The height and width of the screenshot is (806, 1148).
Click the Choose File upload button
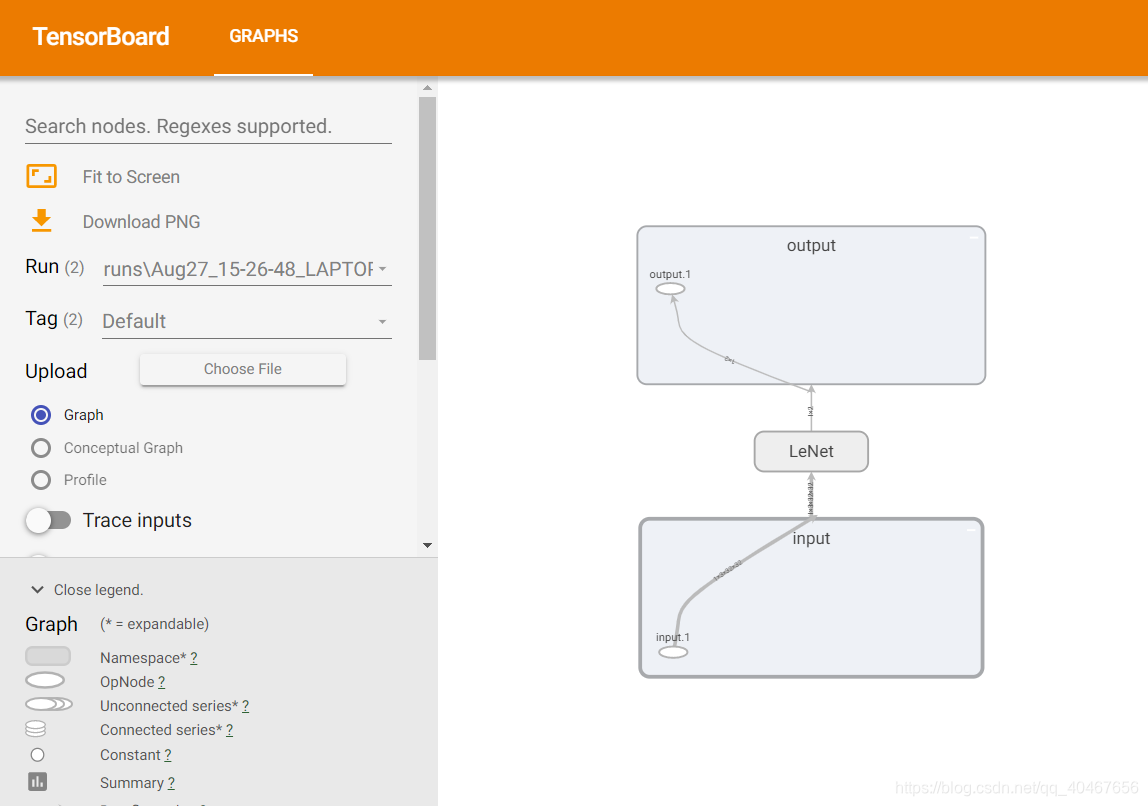click(x=243, y=369)
